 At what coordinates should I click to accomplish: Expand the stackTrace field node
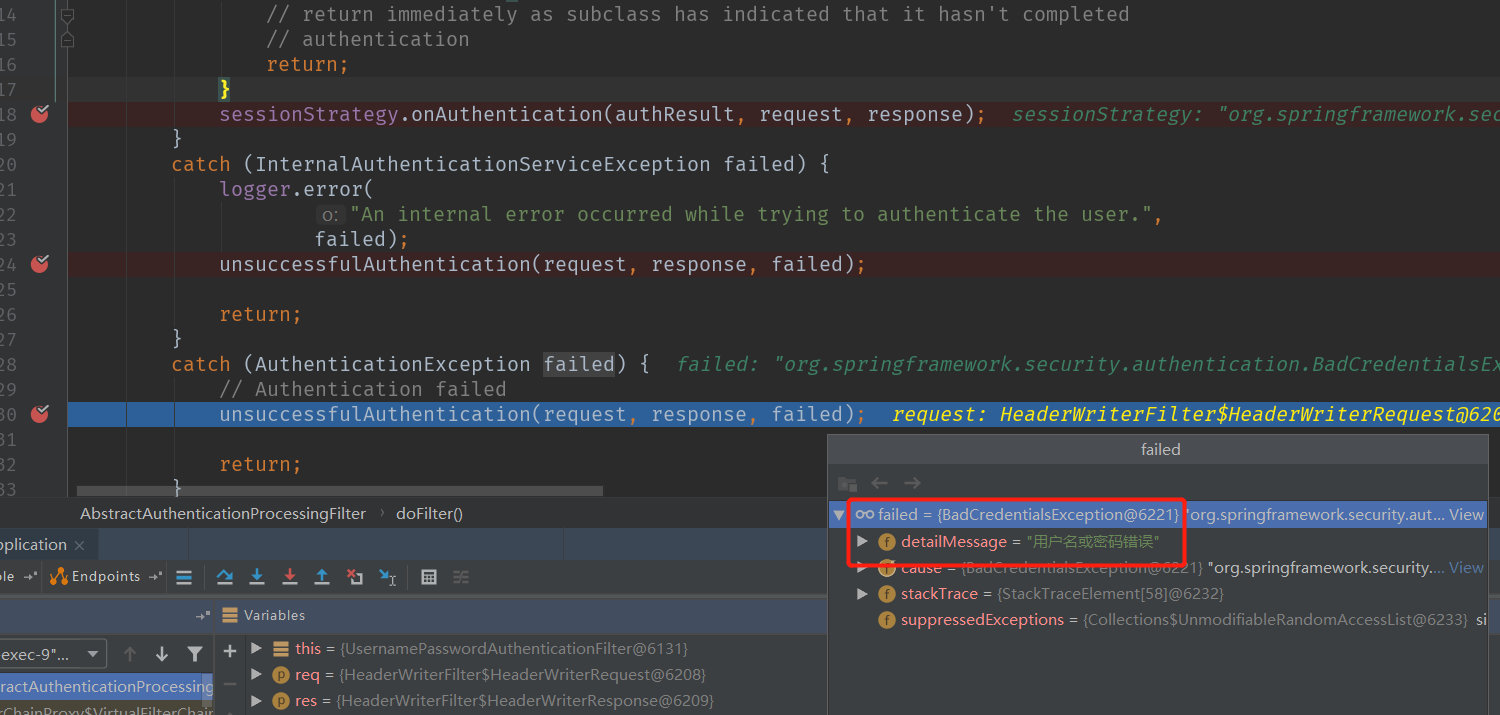863,594
